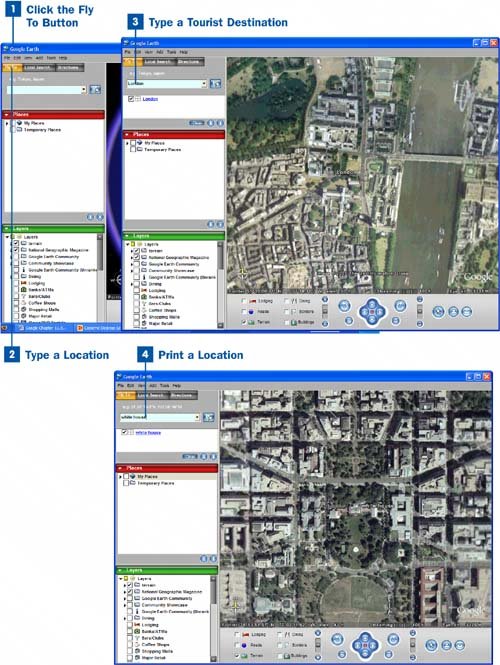Expand the My Places tree in the leftmost window
Image resolution: width=500 pixels, height=665 pixels.
(x=7, y=123)
